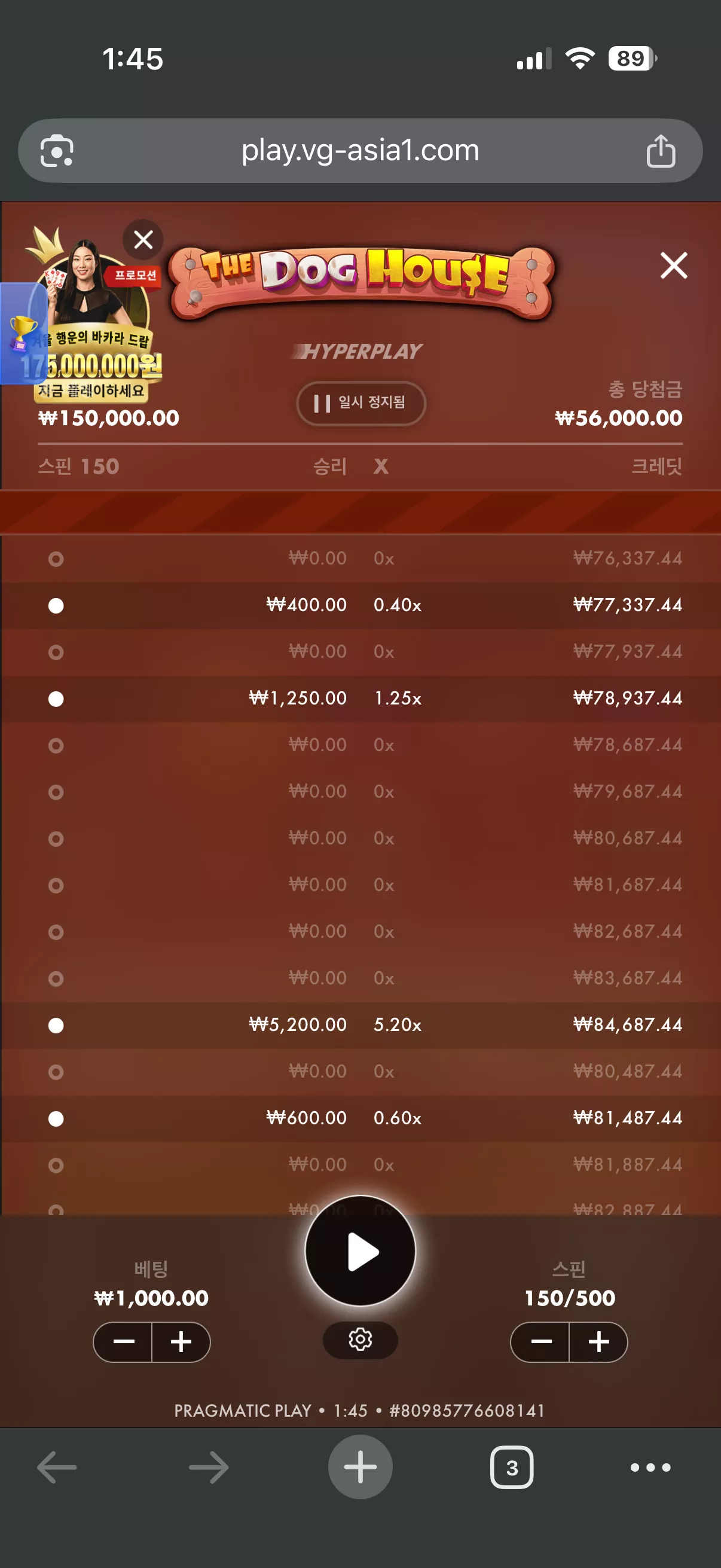Tap the spin counter 150/500

click(x=570, y=1298)
